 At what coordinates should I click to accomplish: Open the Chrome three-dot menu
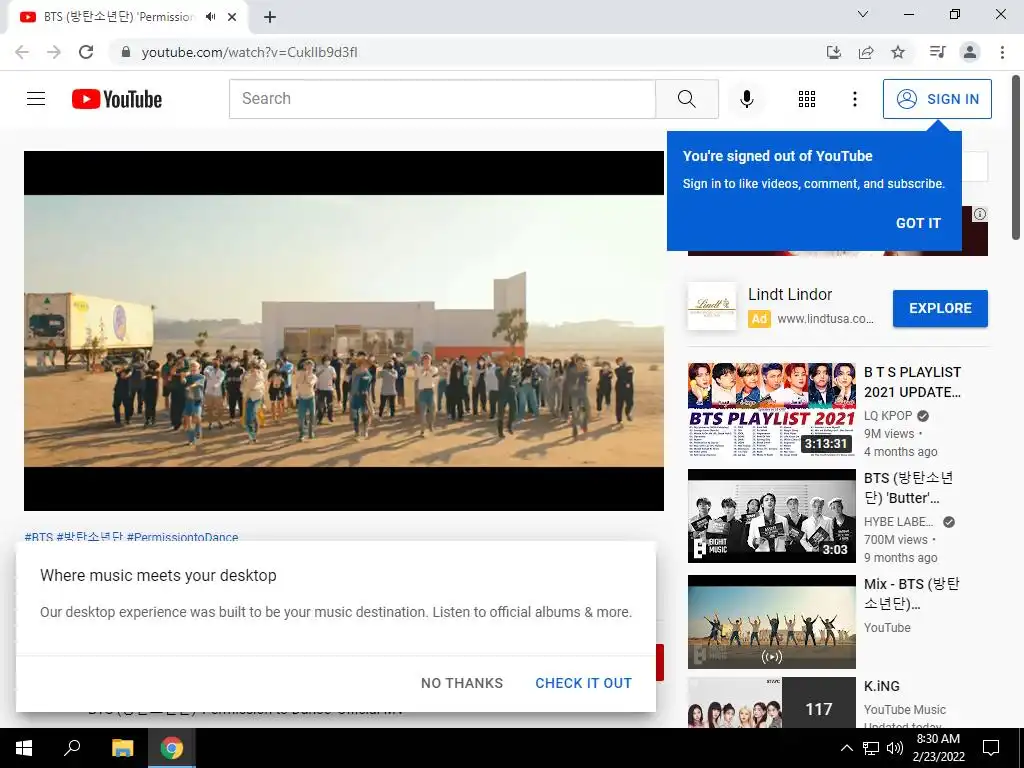[x=1002, y=52]
